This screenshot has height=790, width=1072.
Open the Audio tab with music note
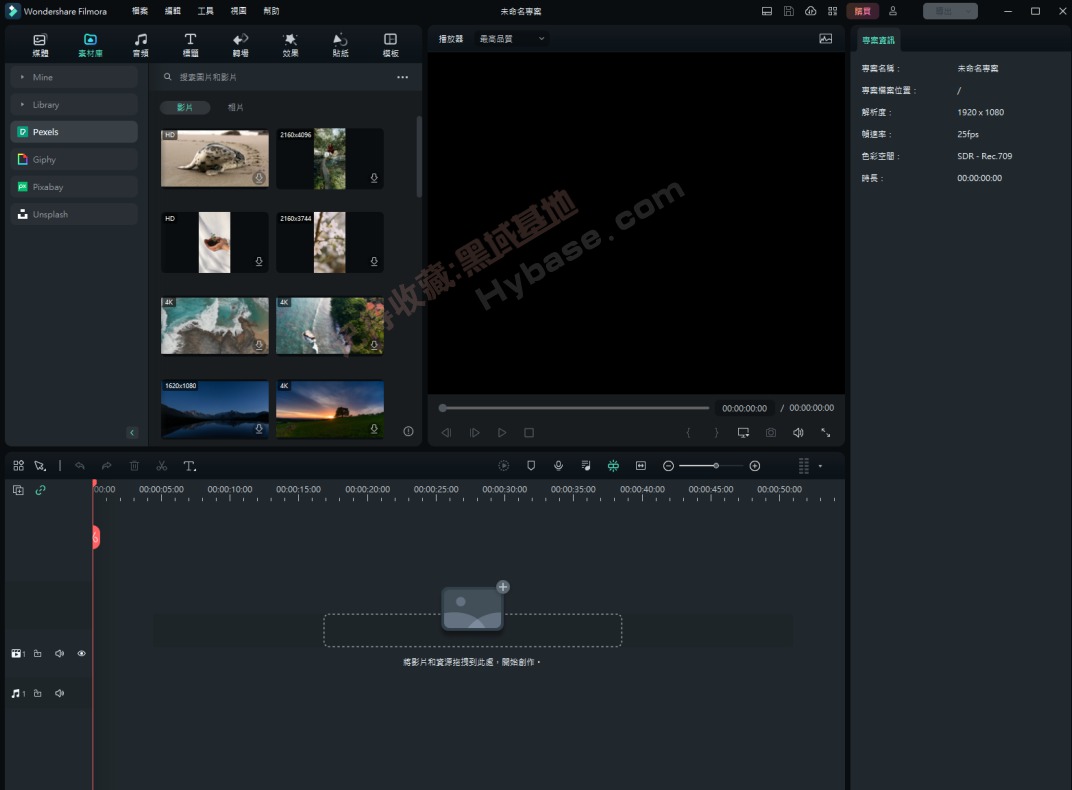coord(140,44)
